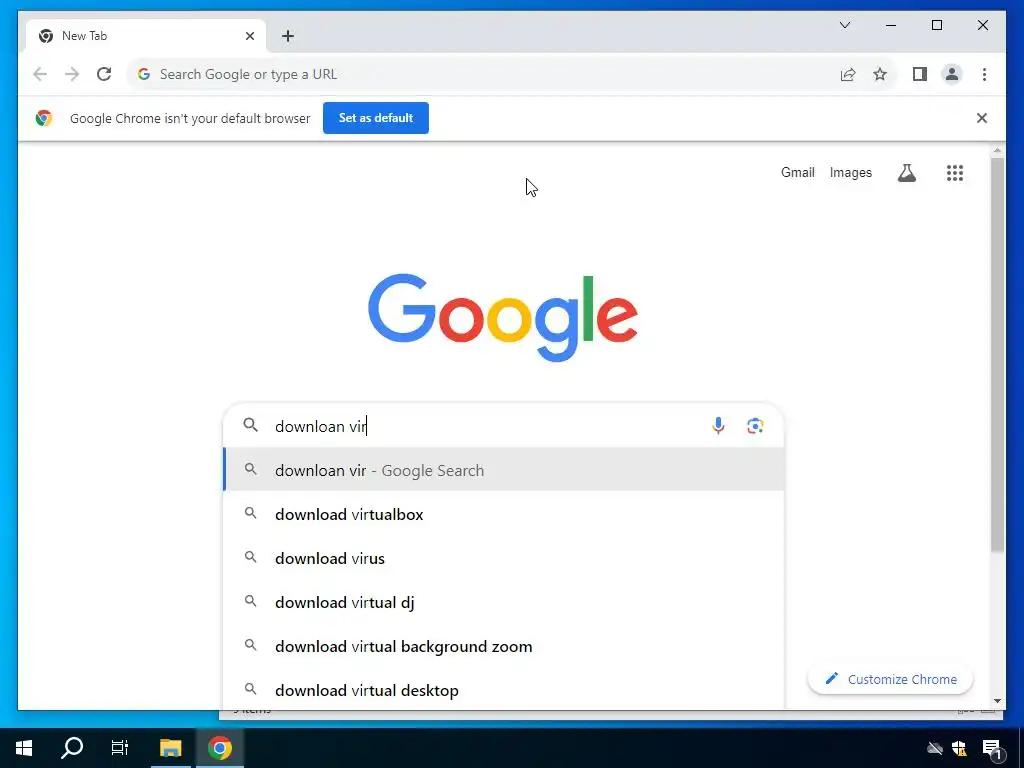Viewport: 1024px width, 768px height.
Task: Reload the current page
Action: tap(104, 74)
